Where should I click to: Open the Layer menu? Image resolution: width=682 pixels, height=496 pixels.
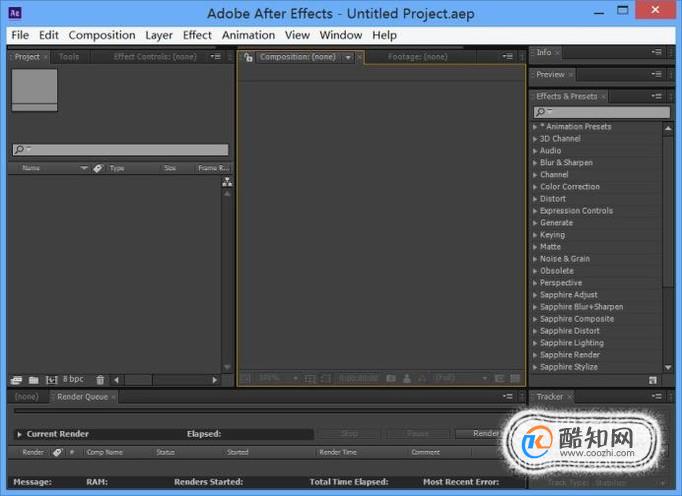(x=159, y=35)
